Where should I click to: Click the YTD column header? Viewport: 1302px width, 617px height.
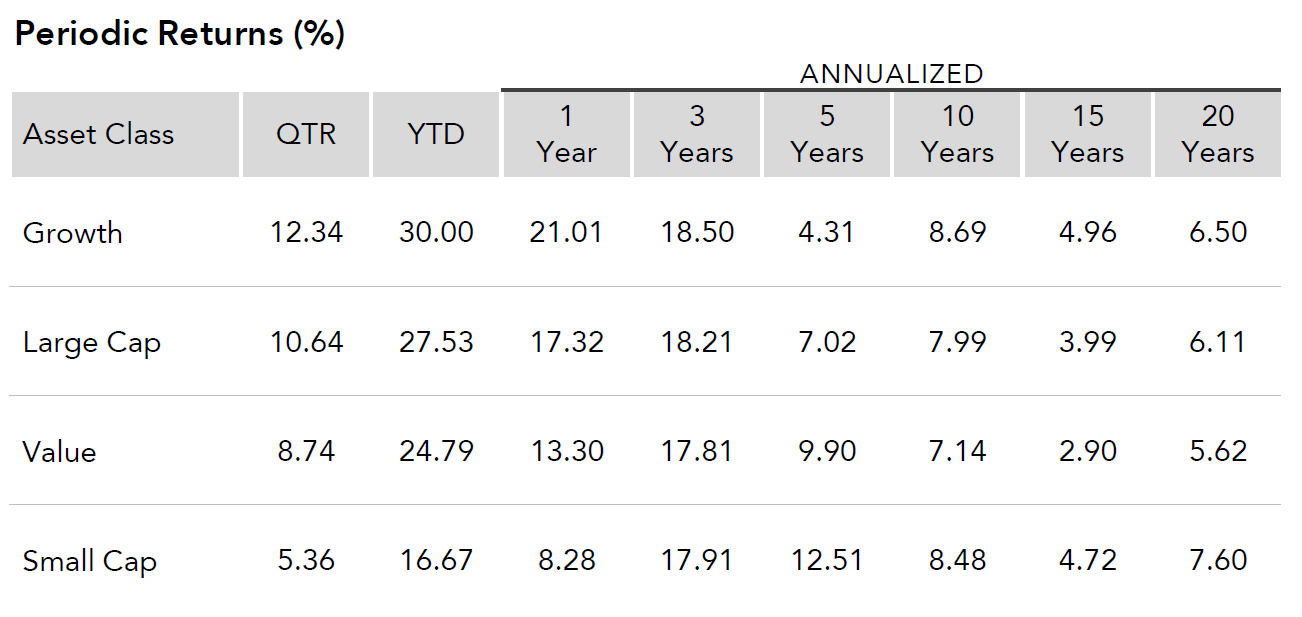(x=436, y=135)
